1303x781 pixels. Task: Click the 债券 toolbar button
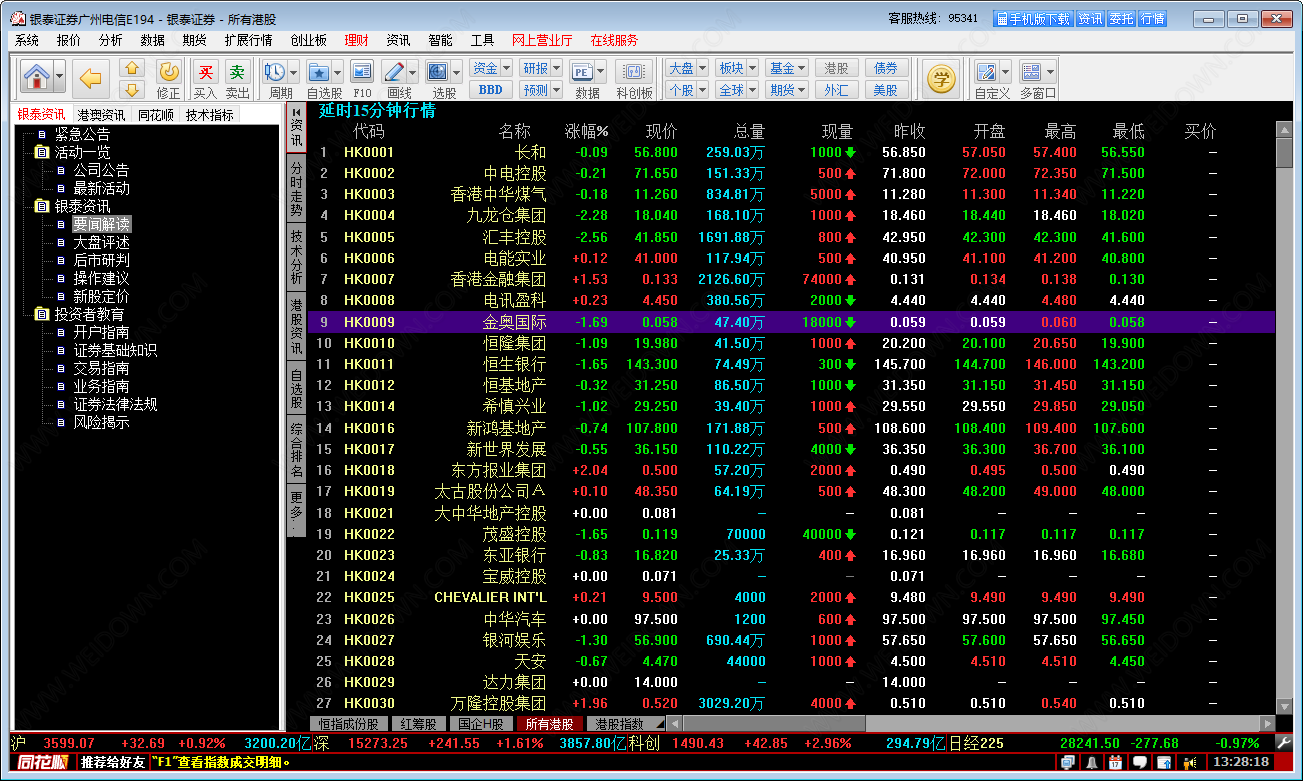pyautogui.click(x=886, y=68)
